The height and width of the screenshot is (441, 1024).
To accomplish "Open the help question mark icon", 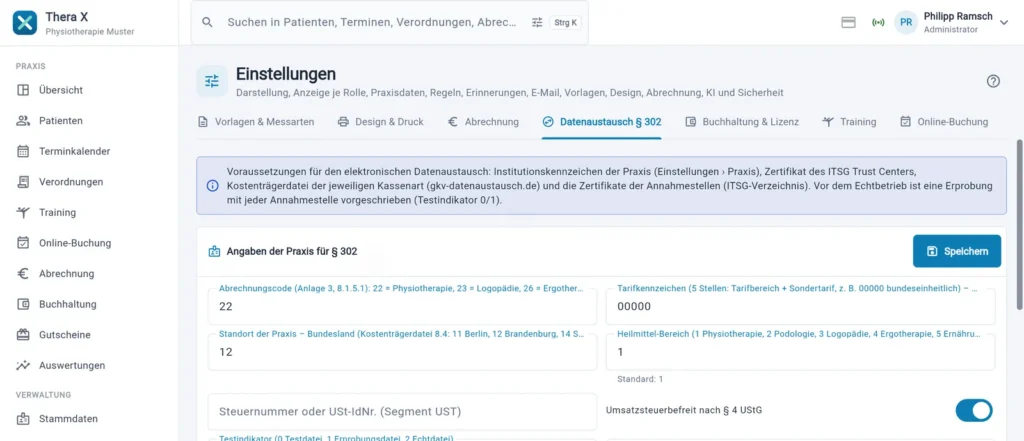I will pos(993,81).
